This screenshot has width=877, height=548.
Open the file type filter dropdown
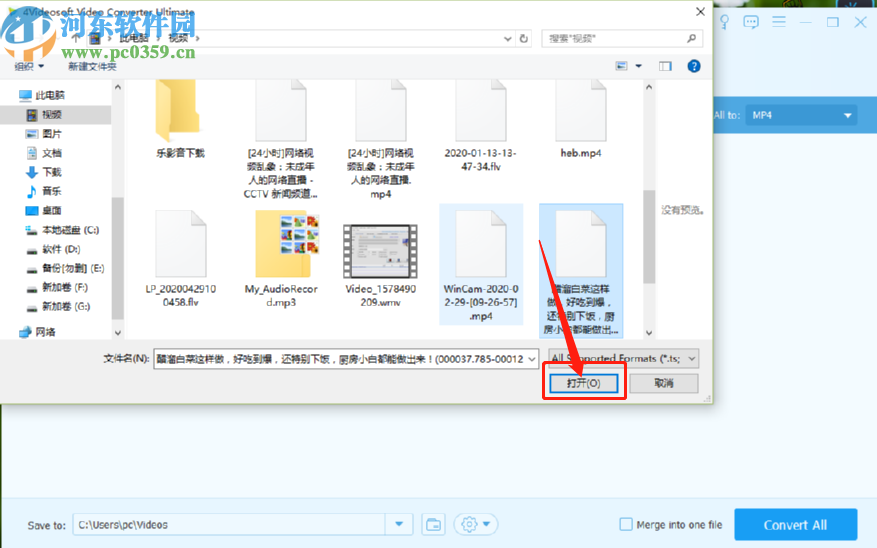(624, 358)
